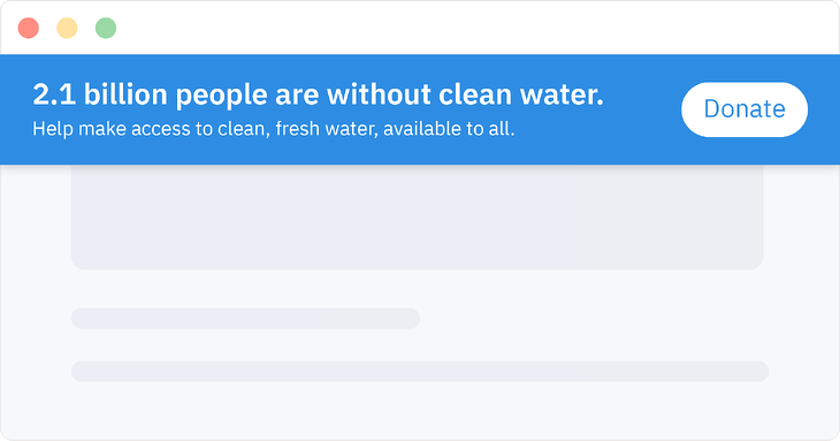This screenshot has width=840, height=441.
Task: Click the white Donate button
Action: (744, 109)
